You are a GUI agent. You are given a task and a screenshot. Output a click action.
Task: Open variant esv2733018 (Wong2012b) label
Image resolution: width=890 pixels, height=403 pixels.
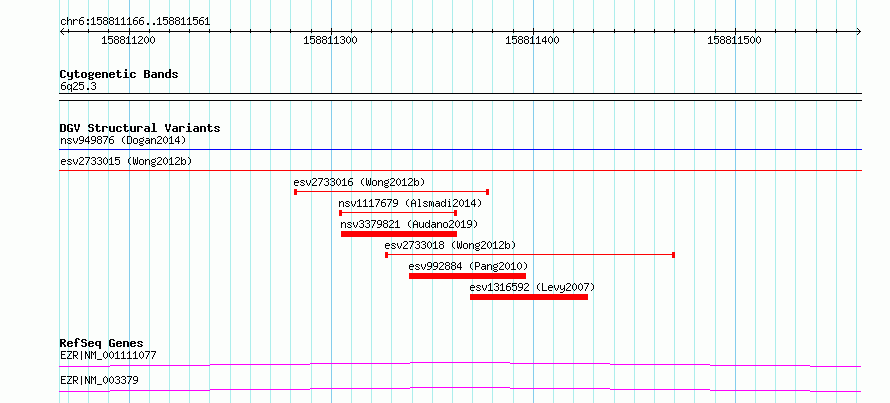coord(450,245)
